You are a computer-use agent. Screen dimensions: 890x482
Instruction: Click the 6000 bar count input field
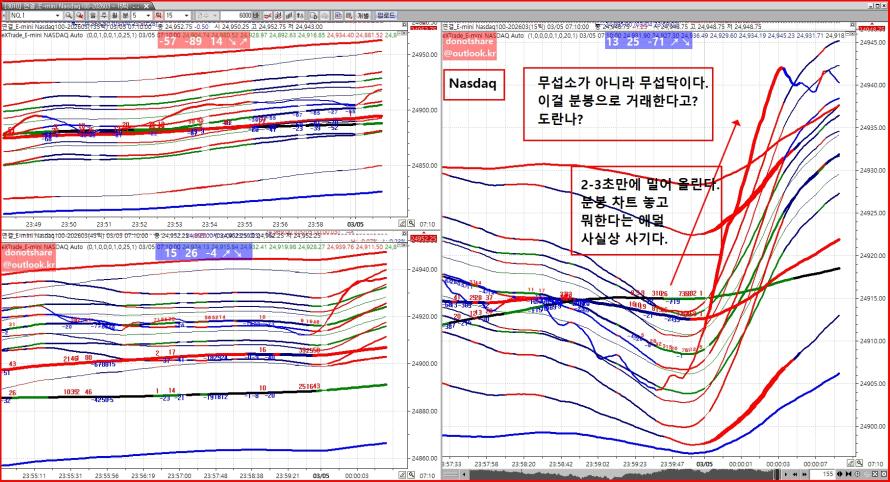click(237, 15)
